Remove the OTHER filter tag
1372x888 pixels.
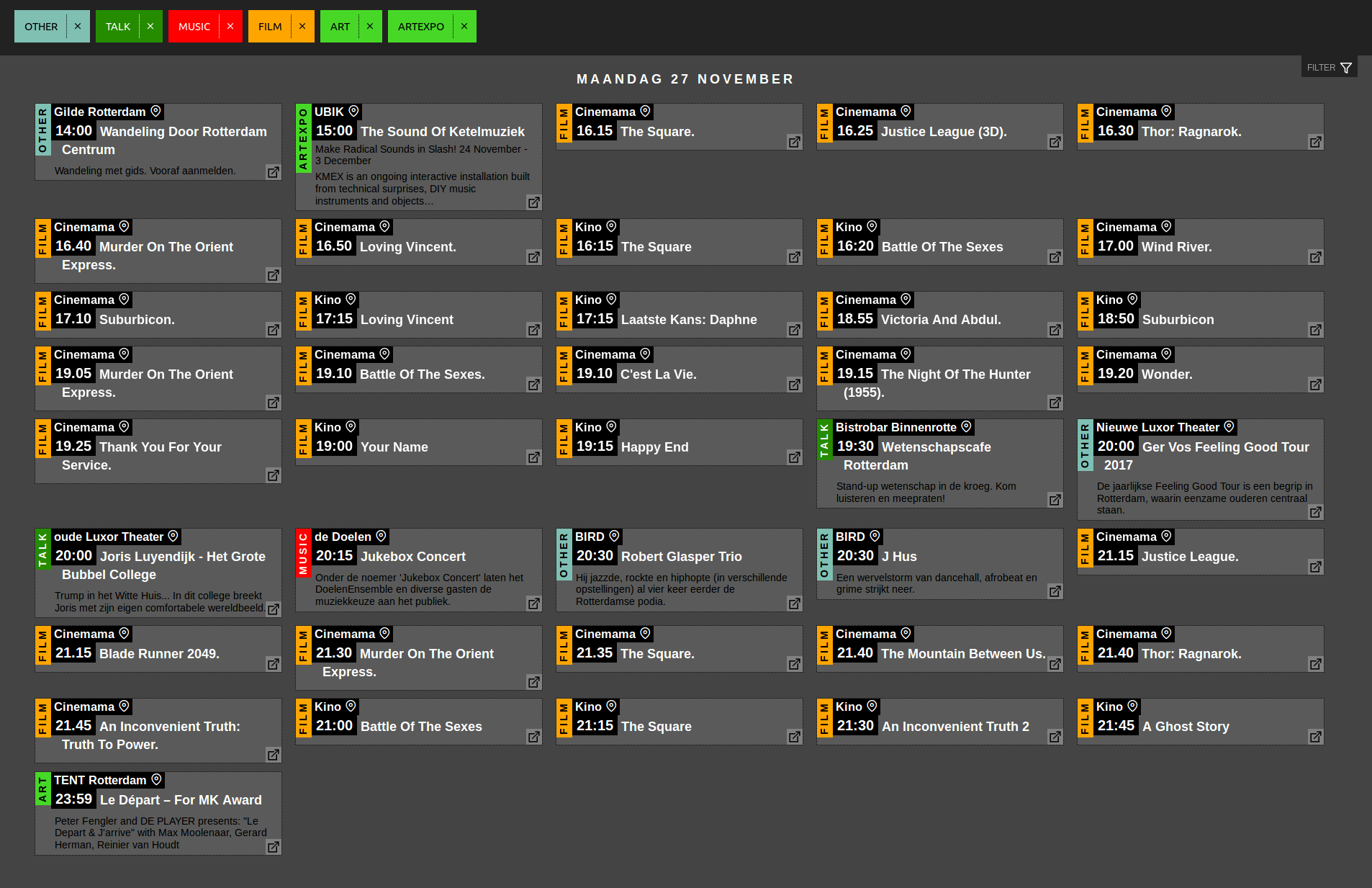pyautogui.click(x=78, y=27)
